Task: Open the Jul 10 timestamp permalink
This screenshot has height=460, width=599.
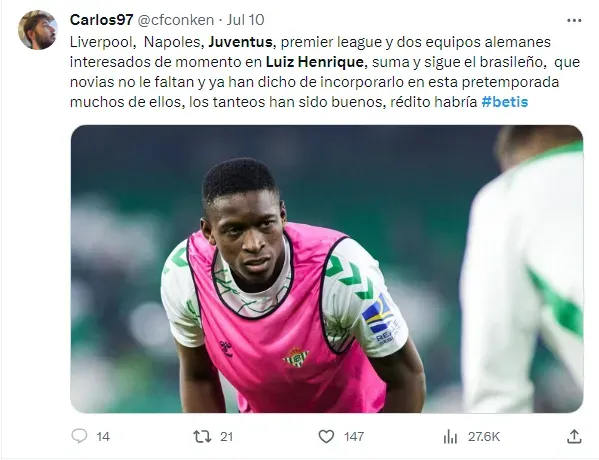Action: tap(245, 20)
